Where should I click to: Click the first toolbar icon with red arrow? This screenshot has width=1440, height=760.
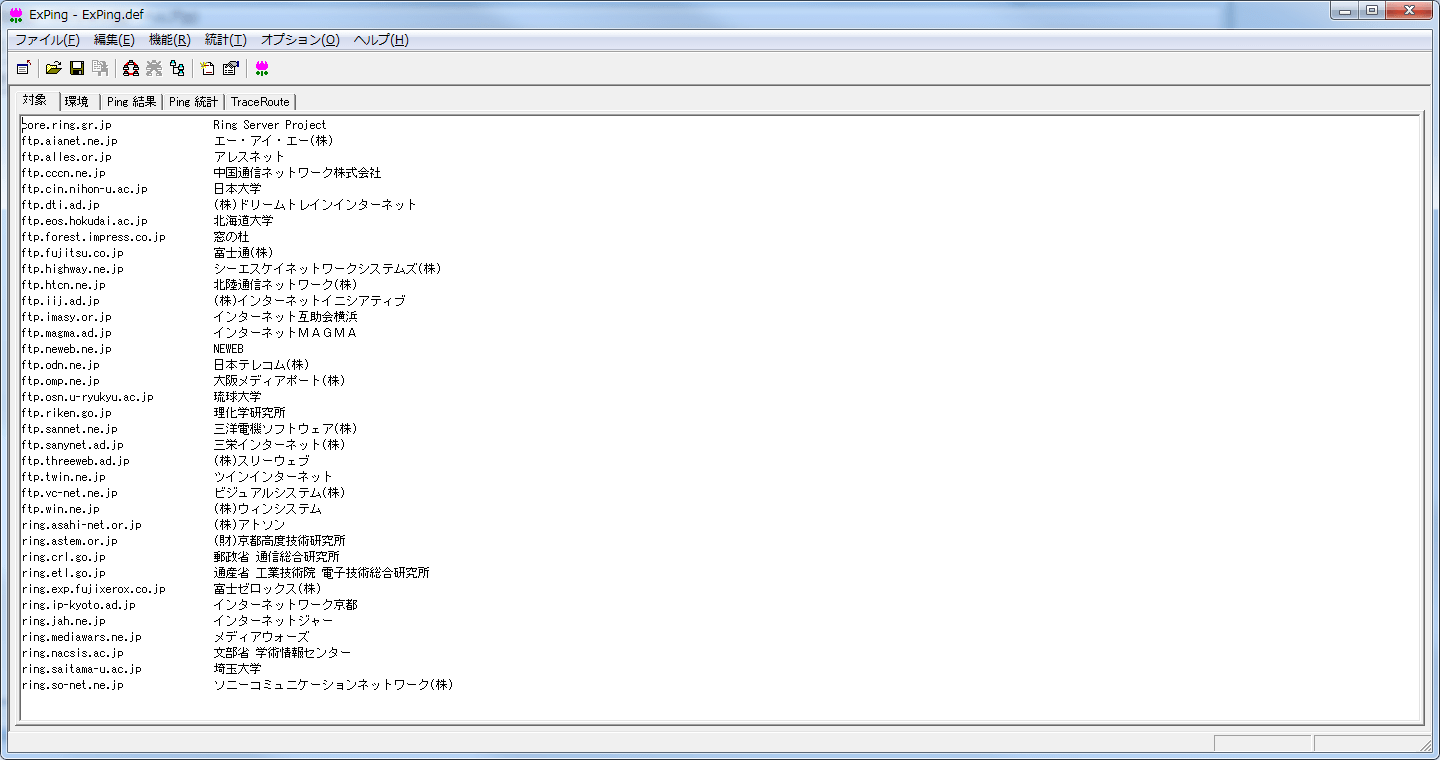[23, 68]
